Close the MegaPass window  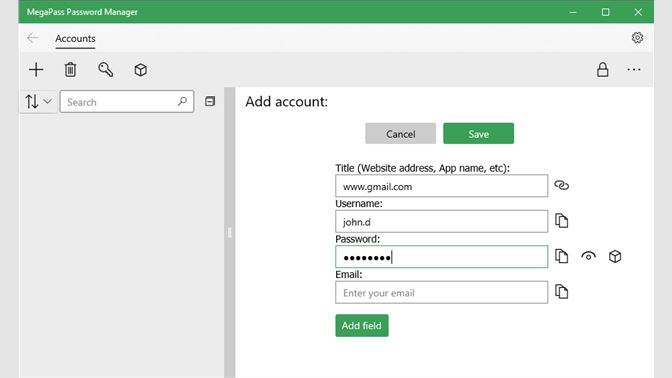coord(638,12)
